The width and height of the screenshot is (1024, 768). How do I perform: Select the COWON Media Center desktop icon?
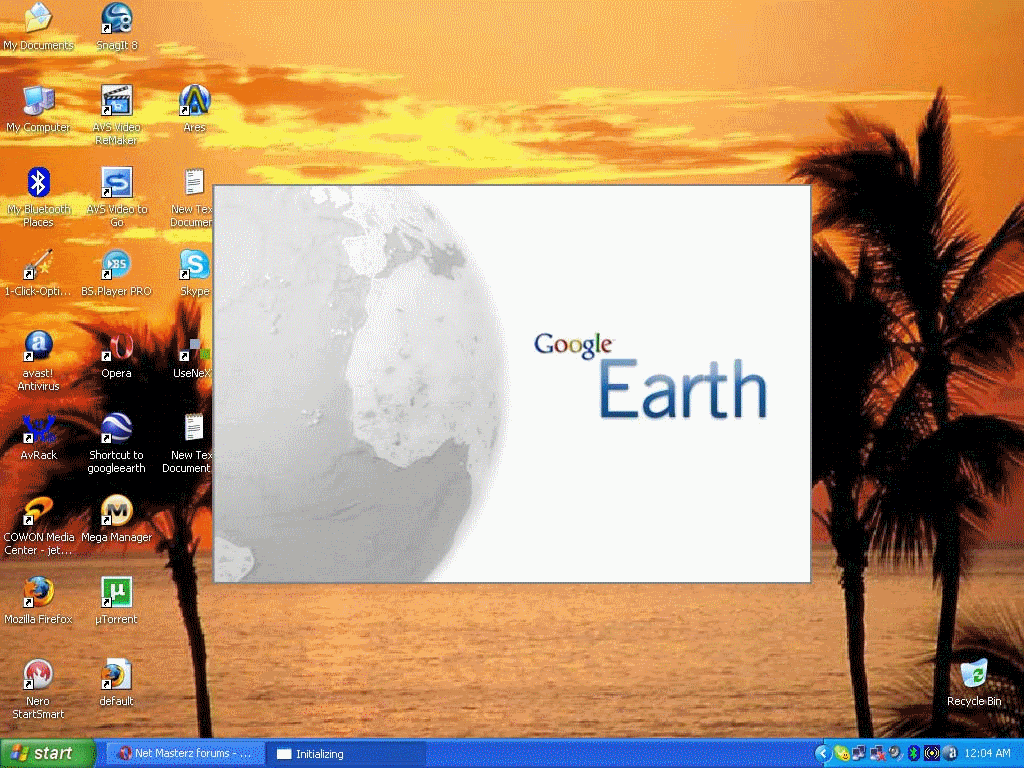tap(38, 511)
